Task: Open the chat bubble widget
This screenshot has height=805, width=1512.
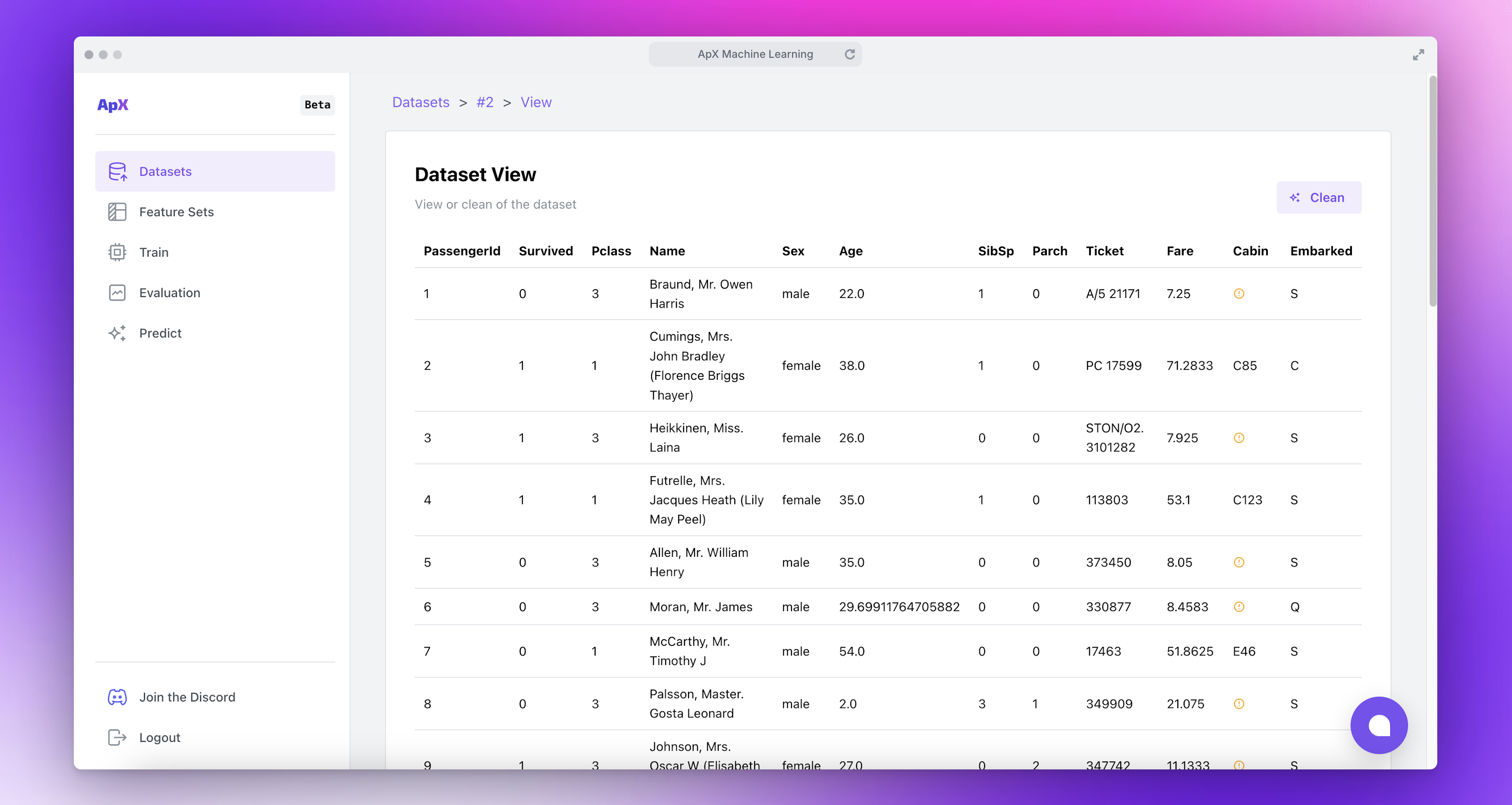Action: click(1379, 725)
